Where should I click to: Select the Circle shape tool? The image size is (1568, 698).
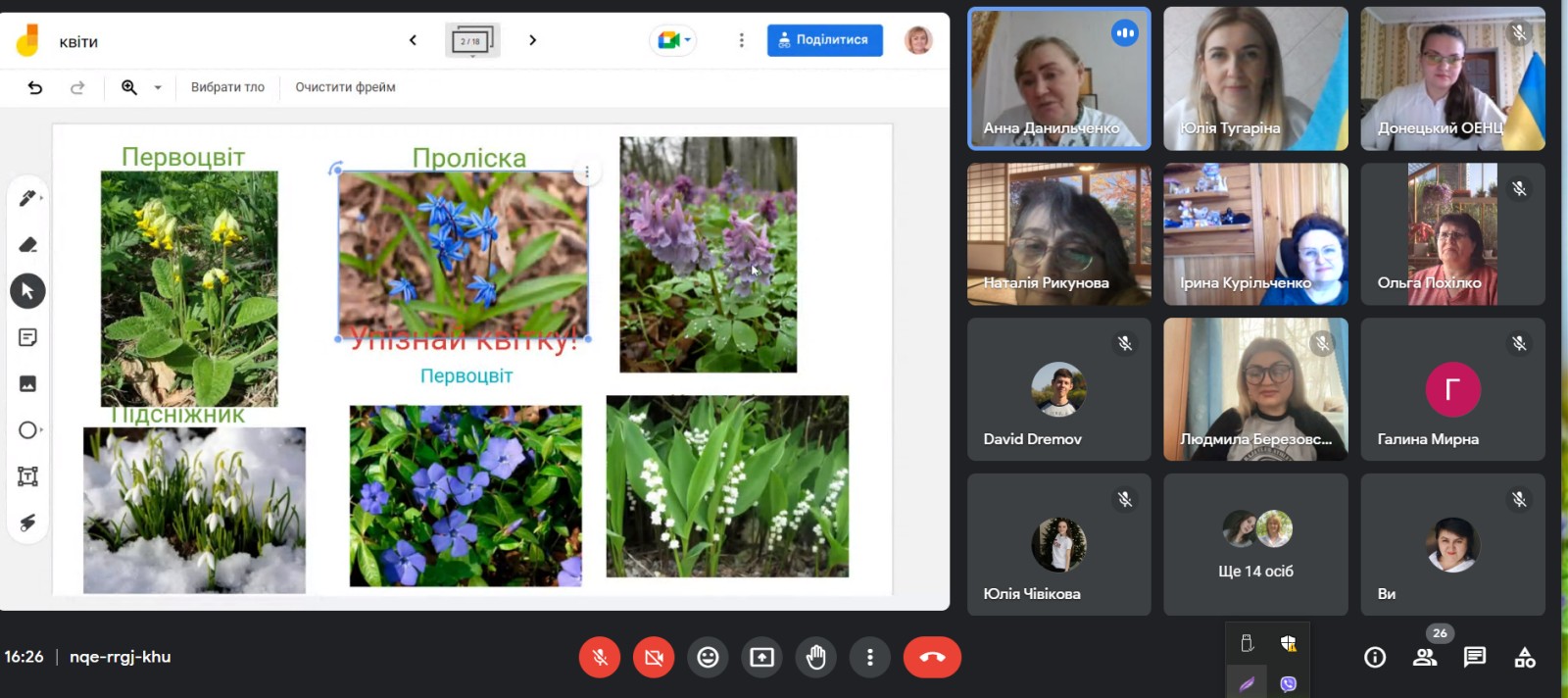pyautogui.click(x=27, y=430)
